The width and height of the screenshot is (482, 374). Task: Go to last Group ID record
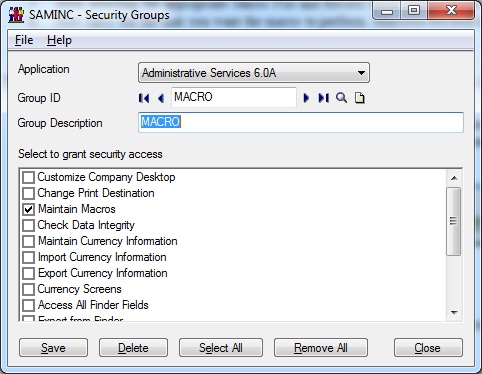pyautogui.click(x=323, y=98)
